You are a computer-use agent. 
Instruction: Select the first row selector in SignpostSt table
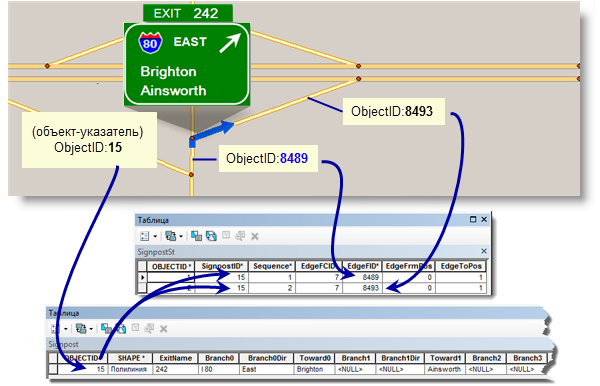pyautogui.click(x=142, y=277)
